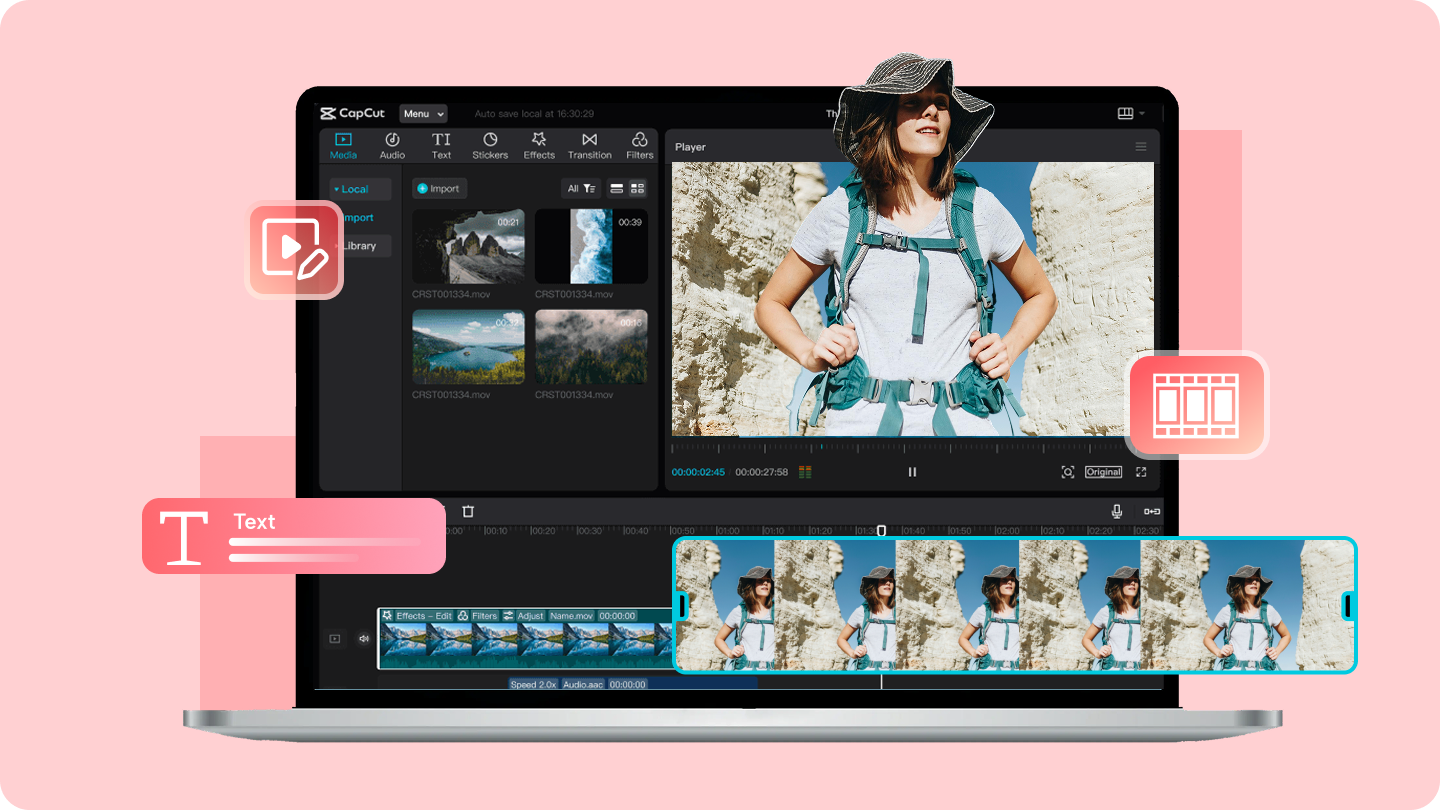Click the Import button
The image size is (1440, 810).
tap(439, 188)
